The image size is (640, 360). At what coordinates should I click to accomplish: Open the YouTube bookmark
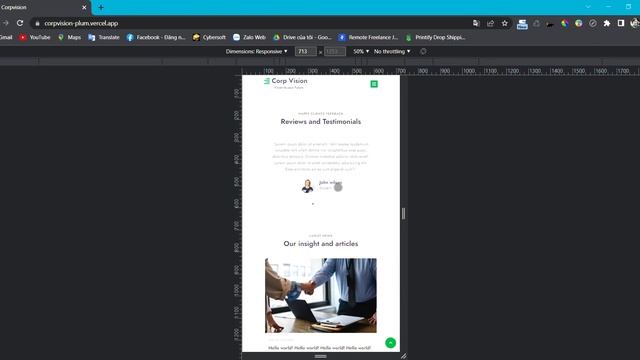tap(35, 37)
